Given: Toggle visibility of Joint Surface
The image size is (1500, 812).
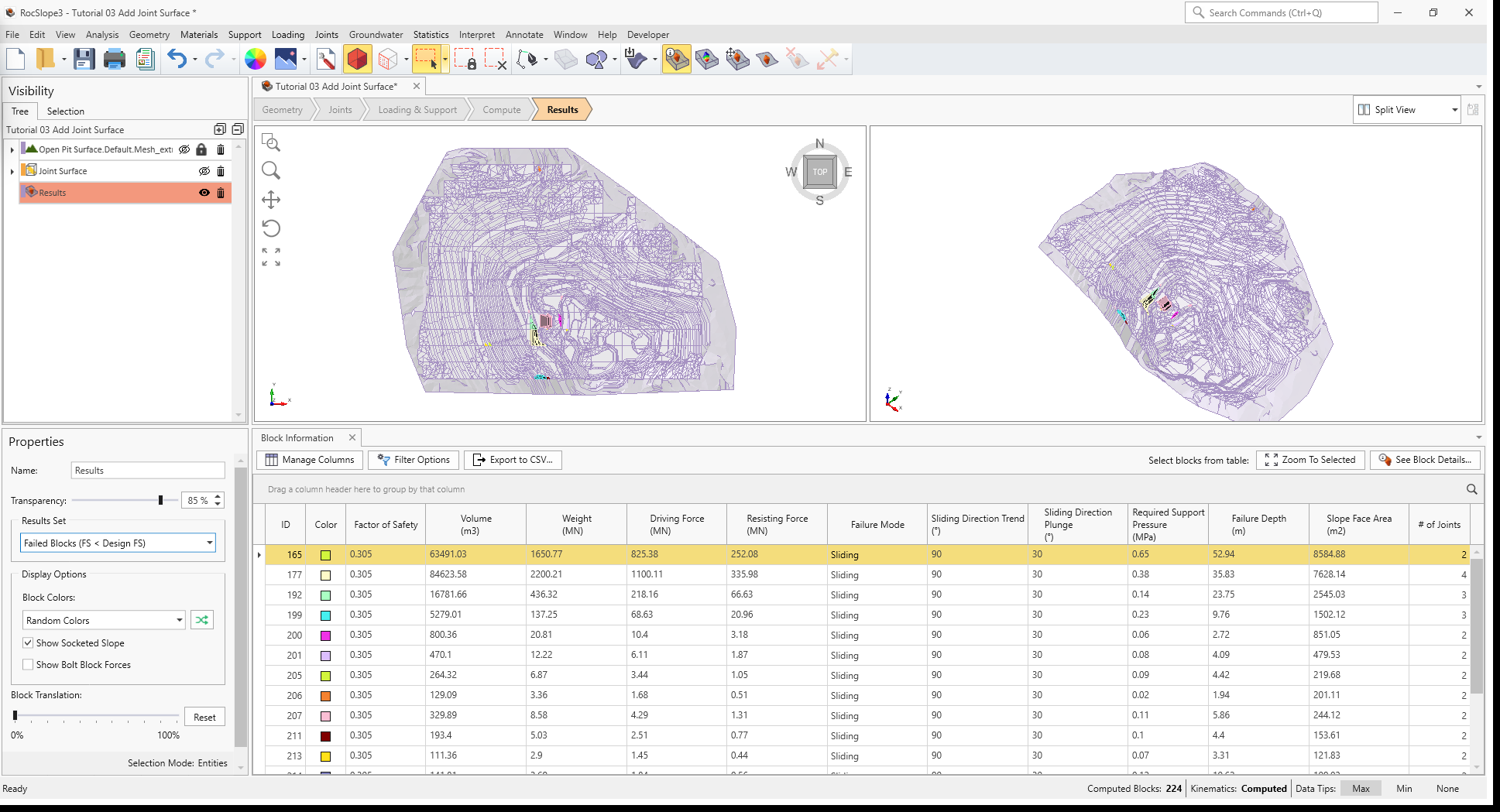Looking at the screenshot, I should tap(204, 171).
